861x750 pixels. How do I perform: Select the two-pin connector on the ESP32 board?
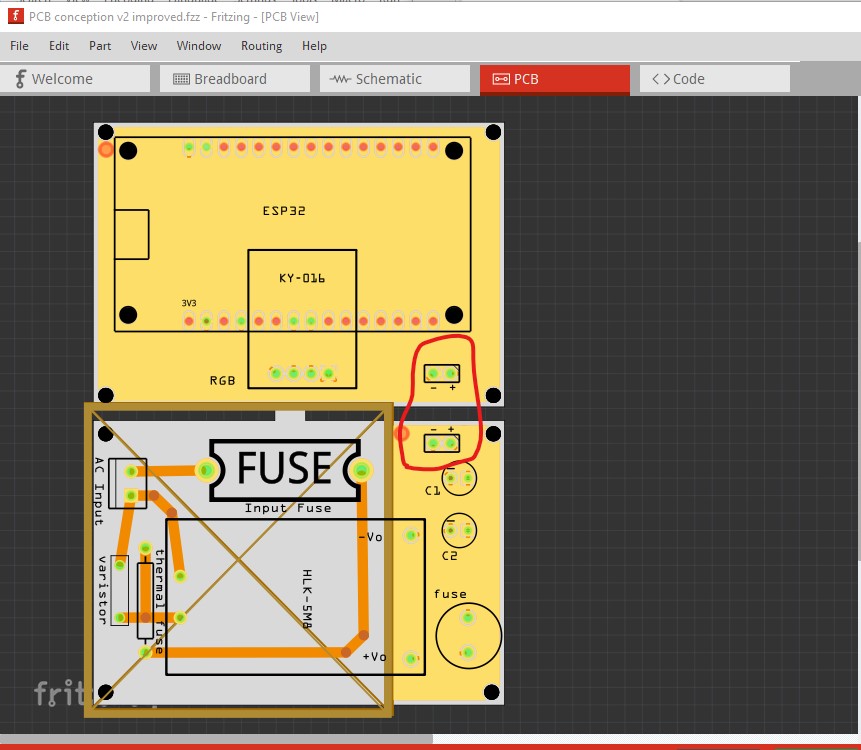click(442, 374)
